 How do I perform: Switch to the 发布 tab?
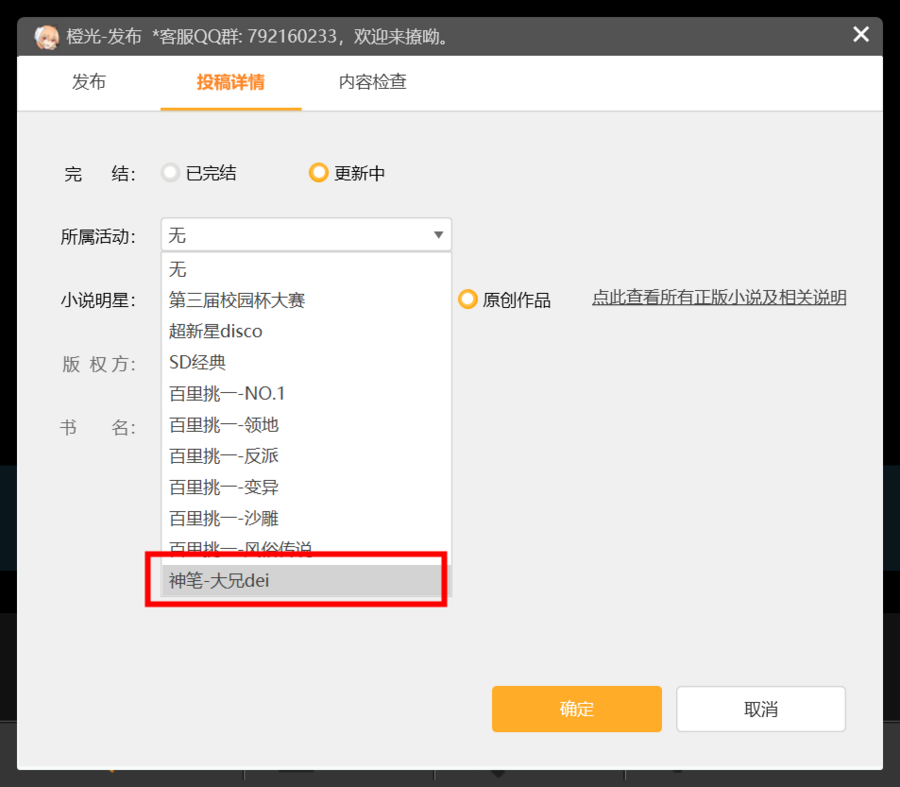click(89, 82)
